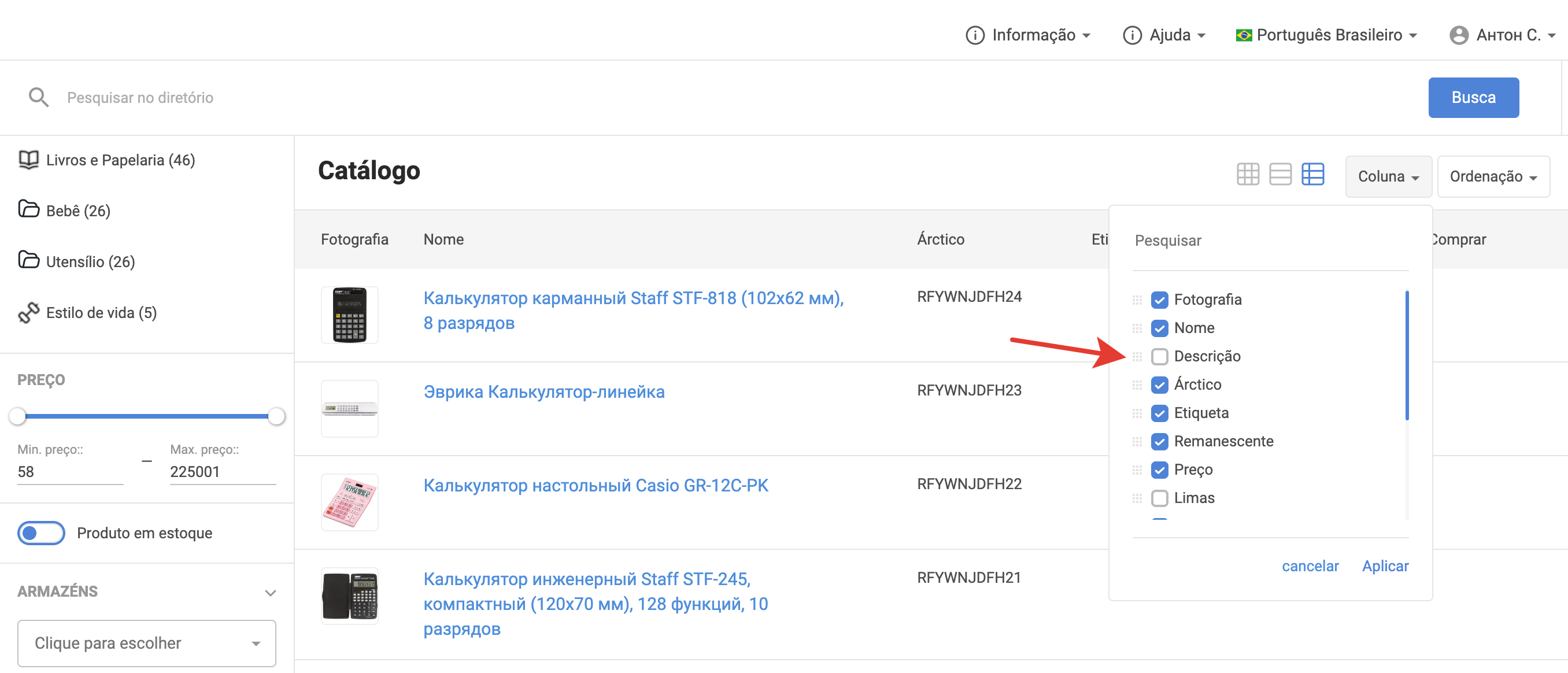The image size is (1568, 673).
Task: Open Эврика Калькулятор-линейка product link
Action: point(543,392)
